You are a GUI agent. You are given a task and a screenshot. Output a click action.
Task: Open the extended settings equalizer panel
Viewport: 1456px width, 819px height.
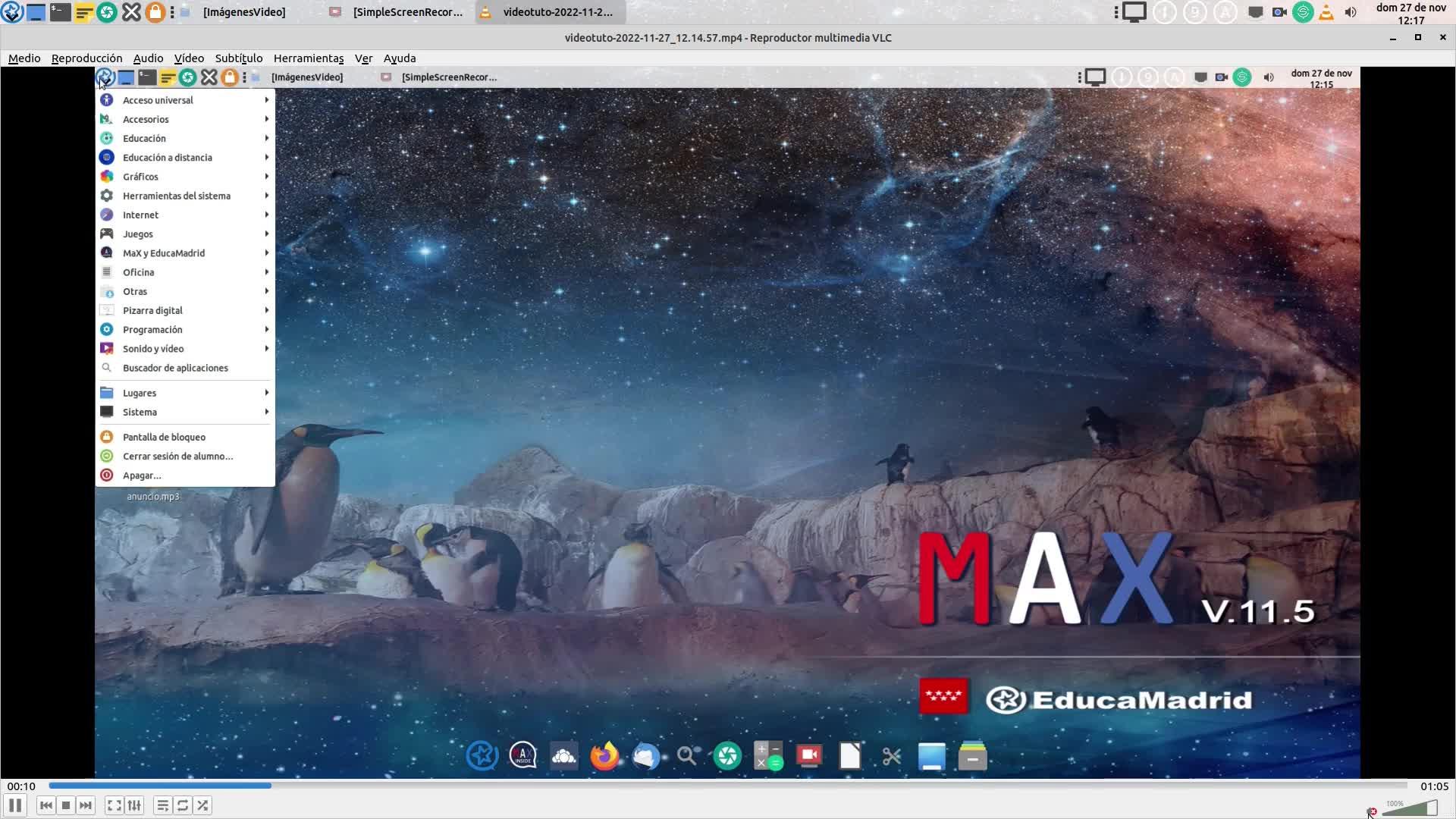click(134, 805)
